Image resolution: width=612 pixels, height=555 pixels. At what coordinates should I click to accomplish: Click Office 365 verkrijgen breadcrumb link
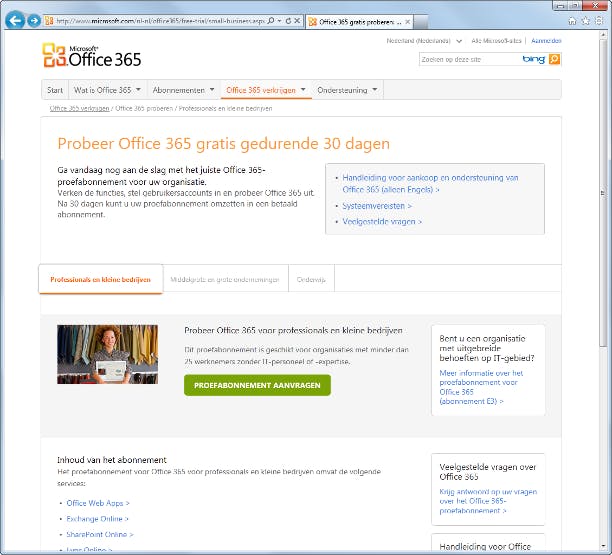pyautogui.click(x=79, y=109)
